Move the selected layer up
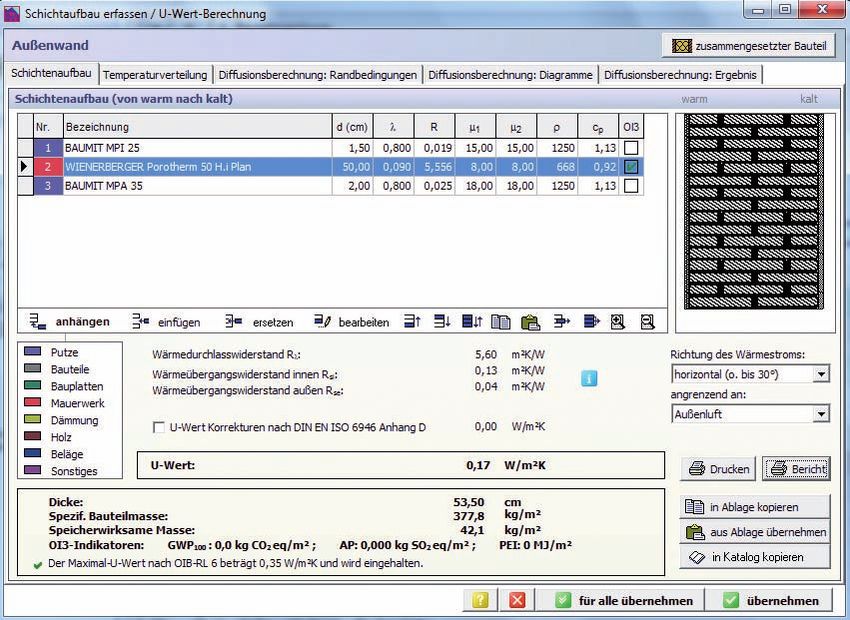 click(413, 322)
